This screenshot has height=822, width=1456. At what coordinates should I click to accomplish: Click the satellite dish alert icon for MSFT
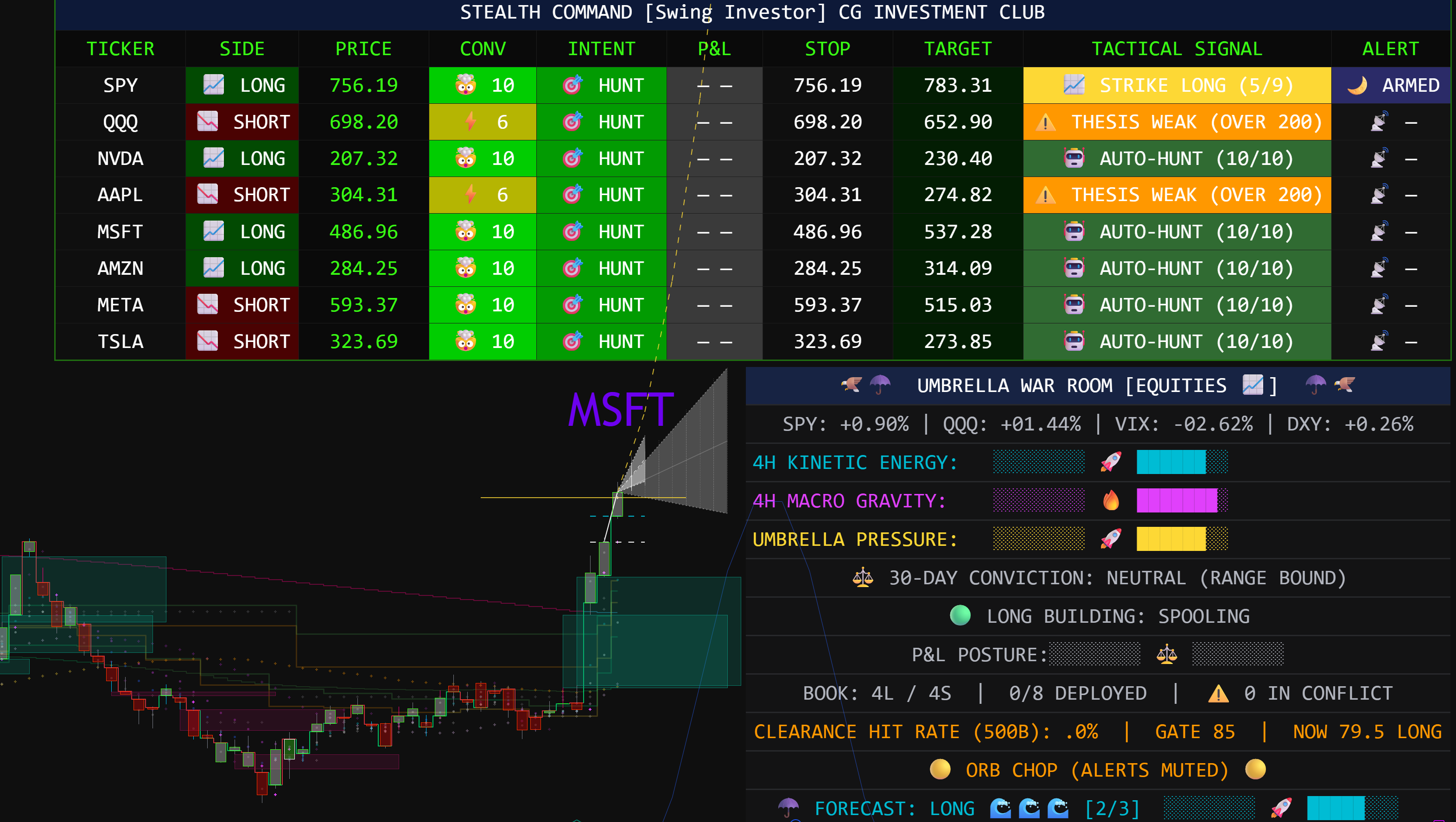(x=1379, y=232)
